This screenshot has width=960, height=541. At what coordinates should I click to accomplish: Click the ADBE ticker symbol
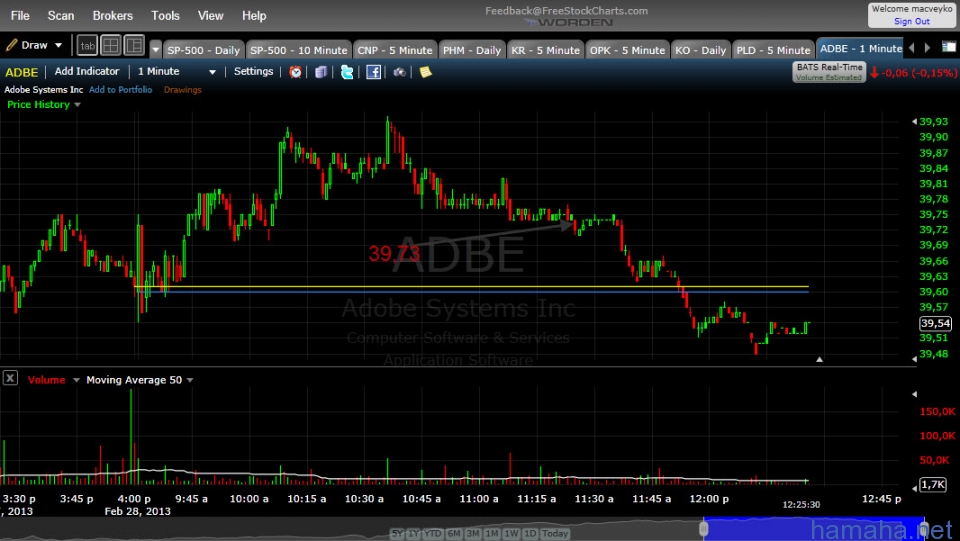click(x=21, y=72)
